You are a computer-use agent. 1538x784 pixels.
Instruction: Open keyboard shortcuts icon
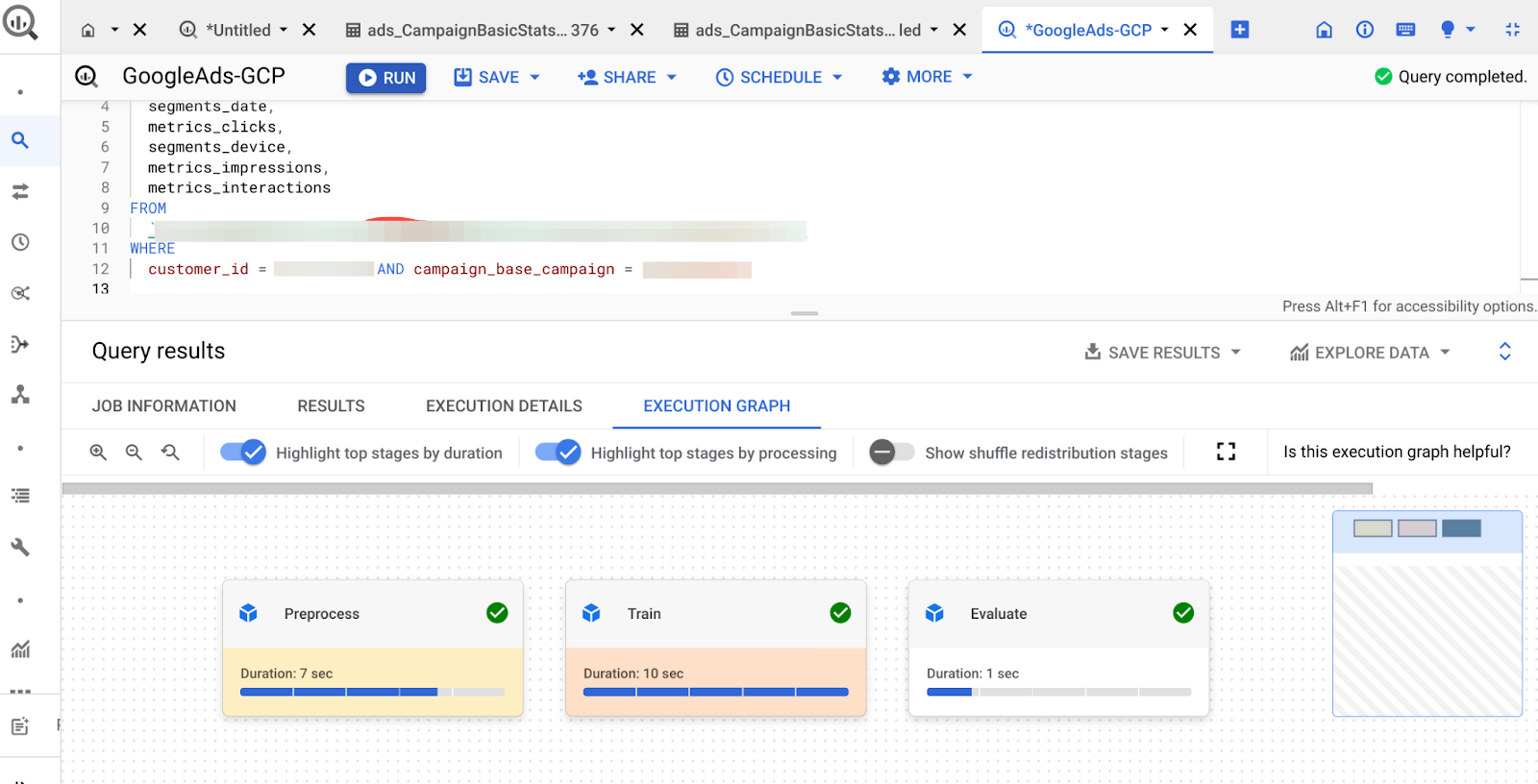pos(1405,30)
